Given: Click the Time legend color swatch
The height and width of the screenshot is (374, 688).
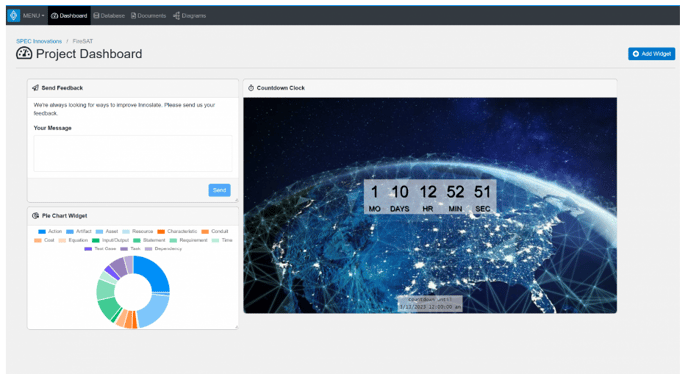Looking at the screenshot, I should [x=215, y=240].
